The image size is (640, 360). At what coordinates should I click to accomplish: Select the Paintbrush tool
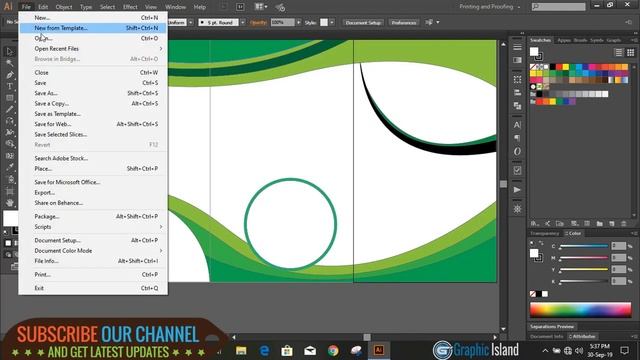tap(9, 109)
